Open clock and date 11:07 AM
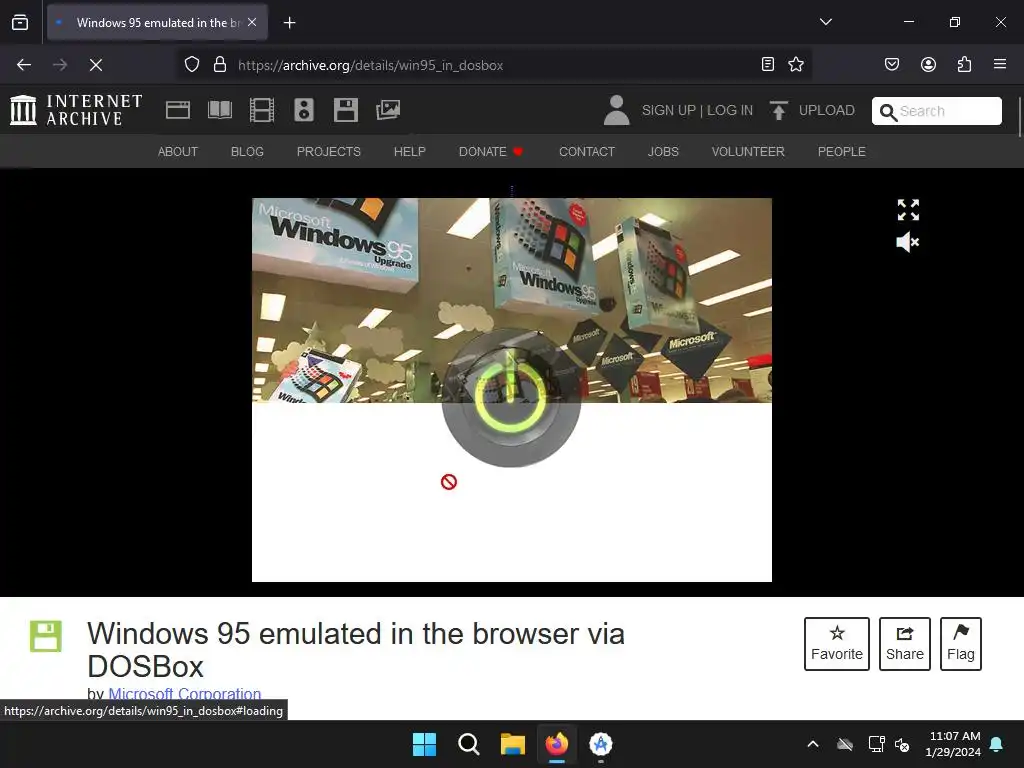This screenshot has width=1024, height=768. (953, 744)
